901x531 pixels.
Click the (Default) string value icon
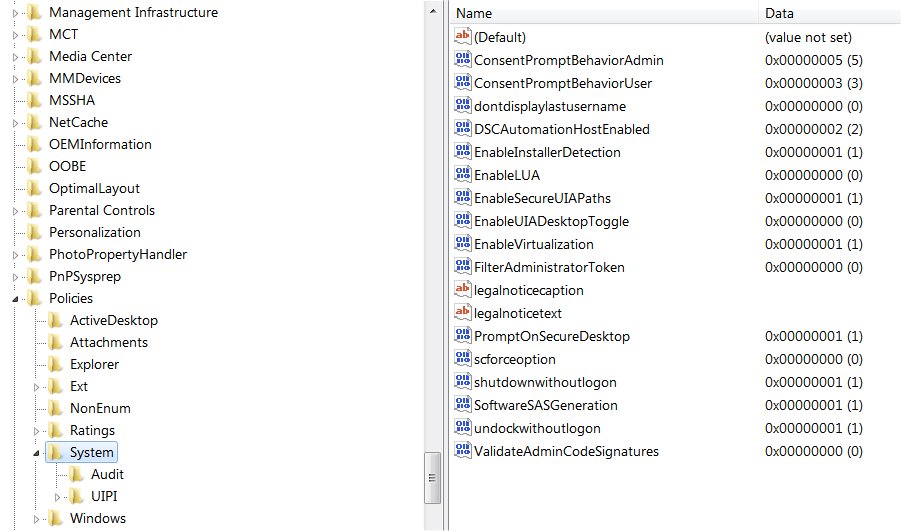point(462,37)
